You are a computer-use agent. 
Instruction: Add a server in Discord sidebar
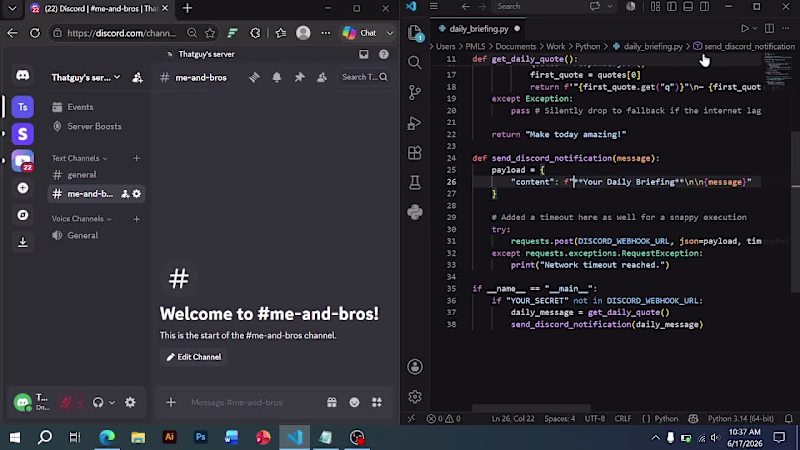pos(22,188)
